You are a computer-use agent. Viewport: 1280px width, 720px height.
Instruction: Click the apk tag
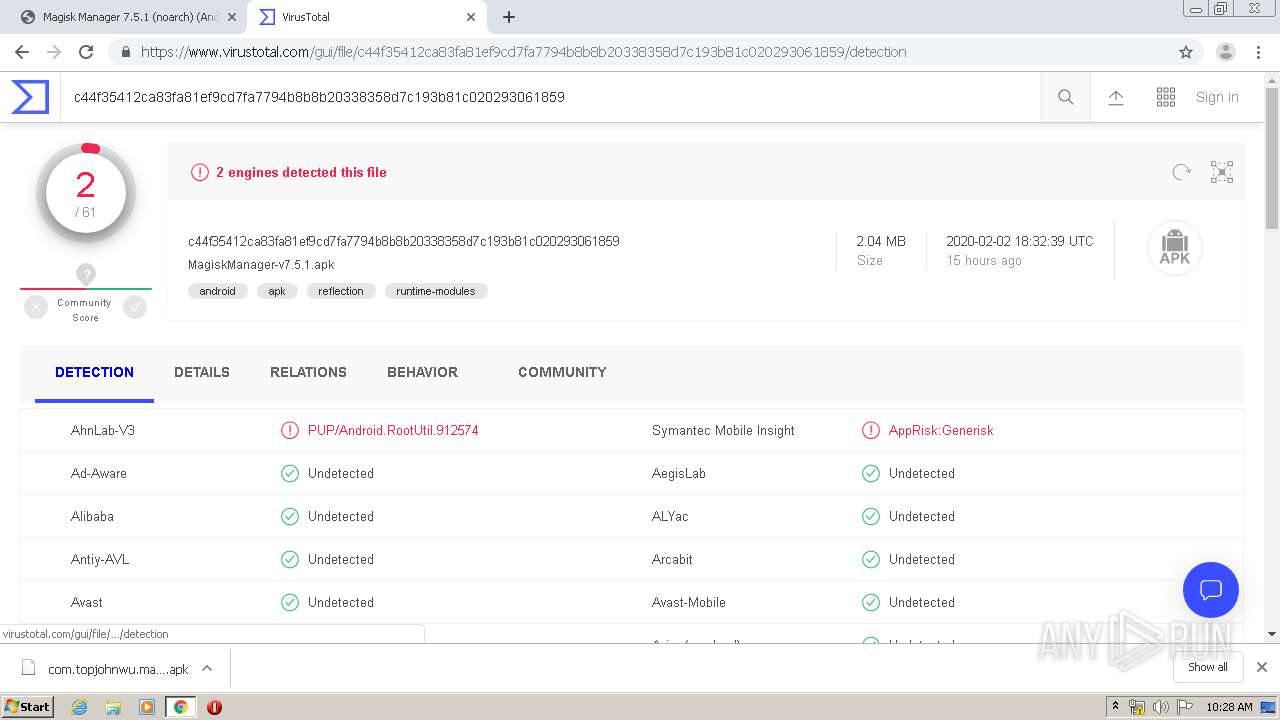[277, 291]
